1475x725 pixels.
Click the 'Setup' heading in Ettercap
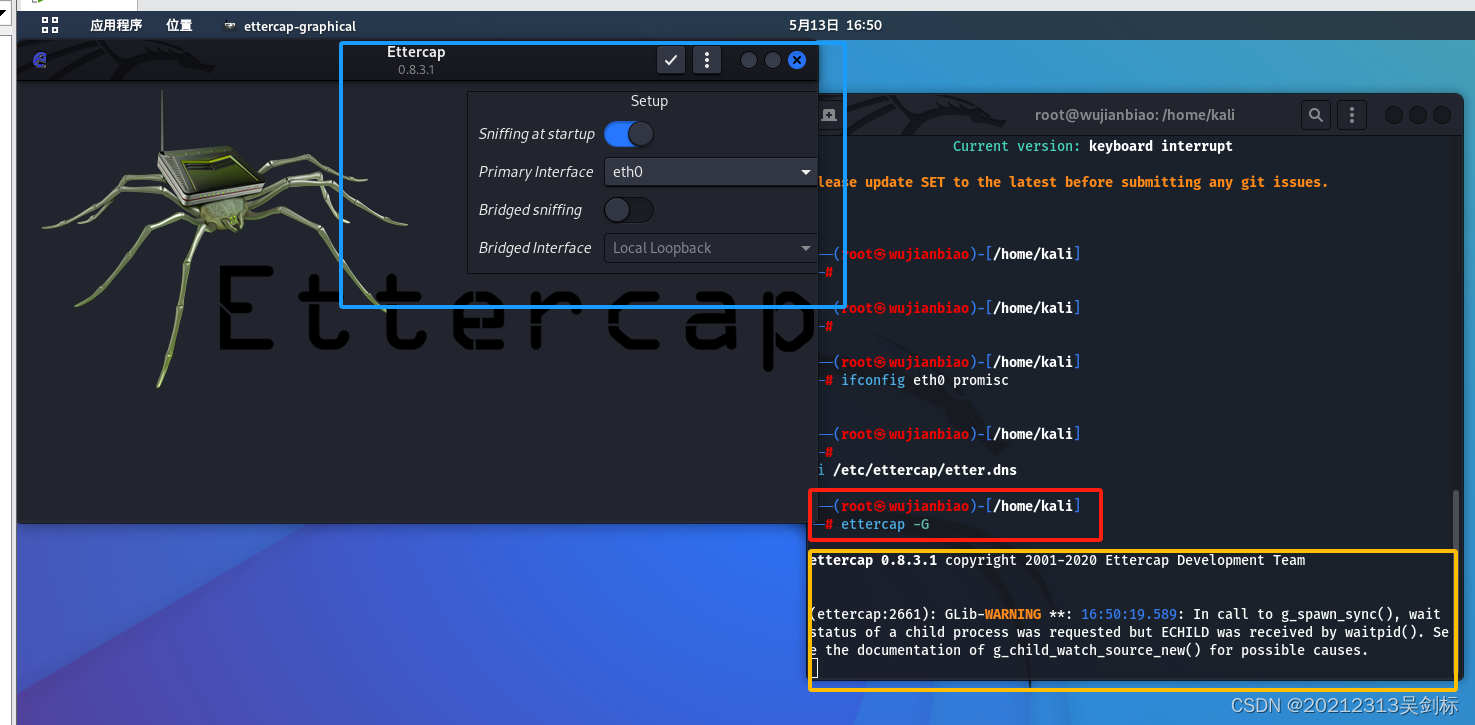tap(649, 101)
